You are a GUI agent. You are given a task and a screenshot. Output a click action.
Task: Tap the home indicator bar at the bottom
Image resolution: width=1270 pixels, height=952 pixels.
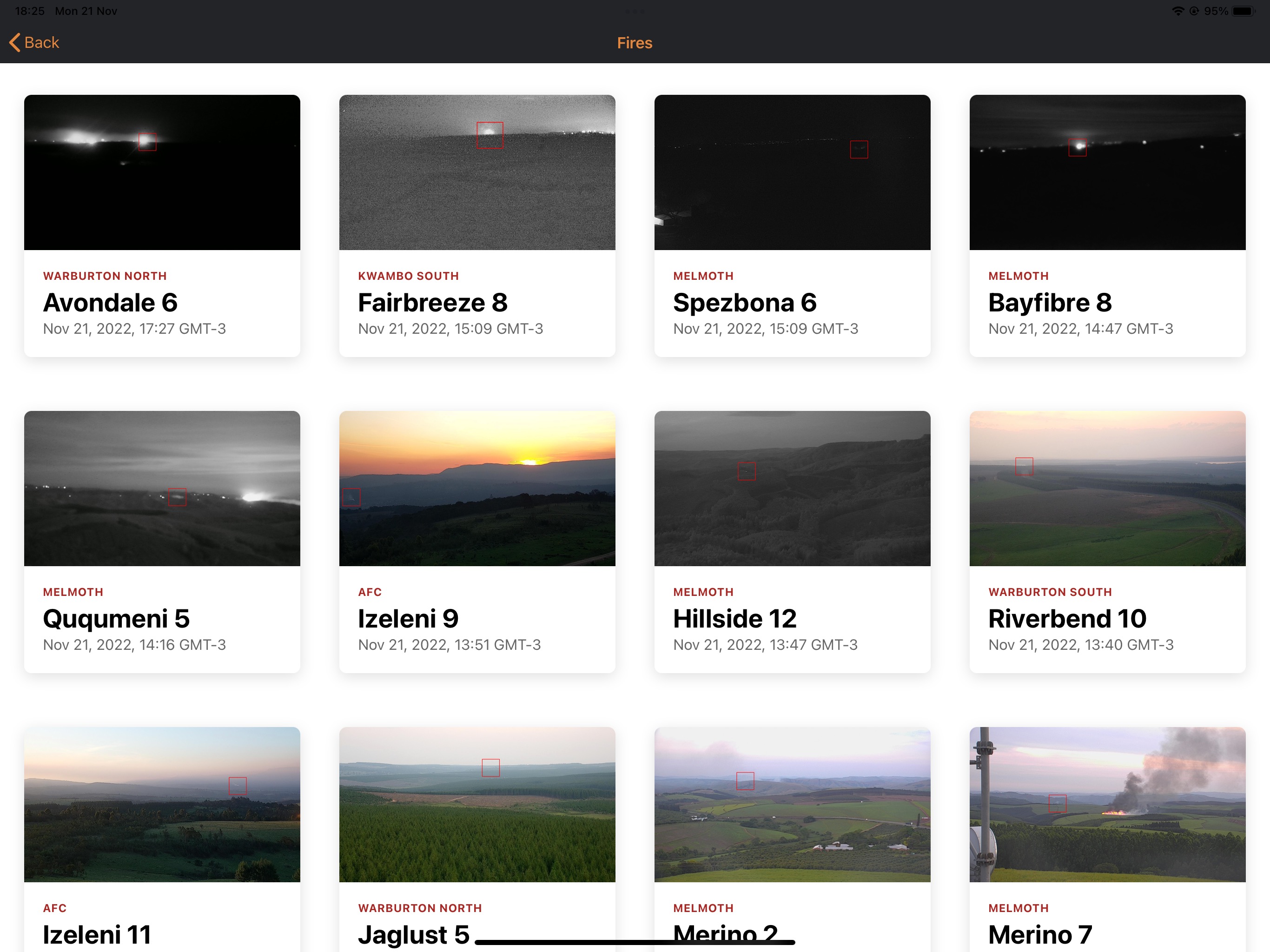click(635, 942)
